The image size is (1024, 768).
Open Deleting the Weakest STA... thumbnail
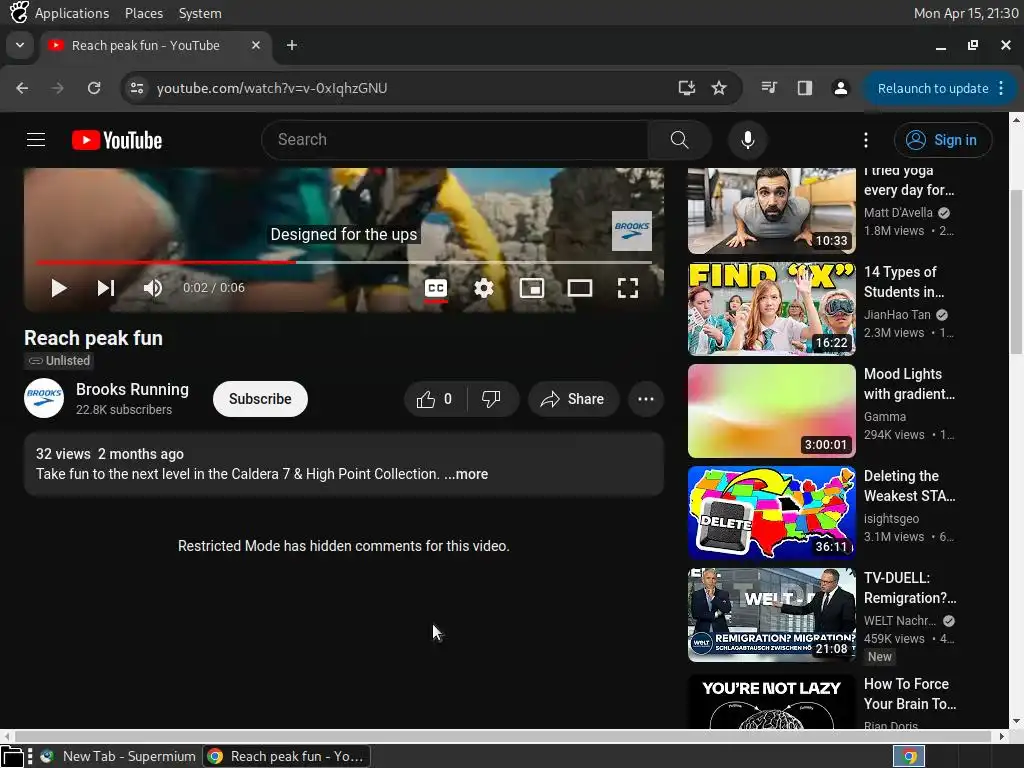tap(771, 513)
